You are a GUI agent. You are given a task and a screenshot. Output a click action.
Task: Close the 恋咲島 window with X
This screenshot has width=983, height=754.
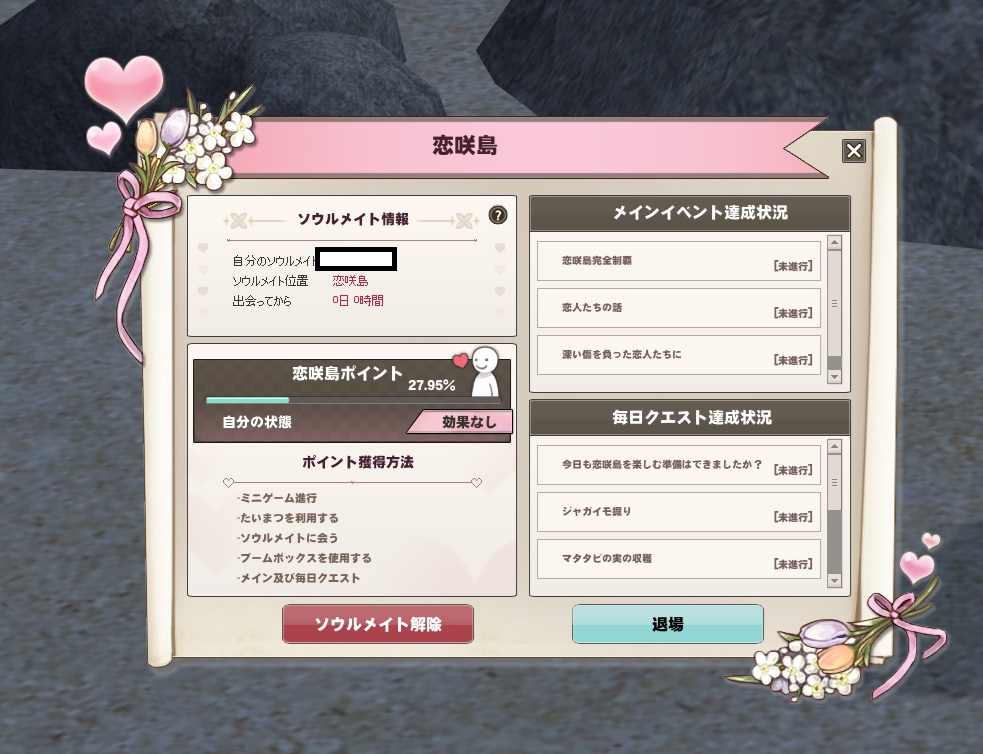854,150
